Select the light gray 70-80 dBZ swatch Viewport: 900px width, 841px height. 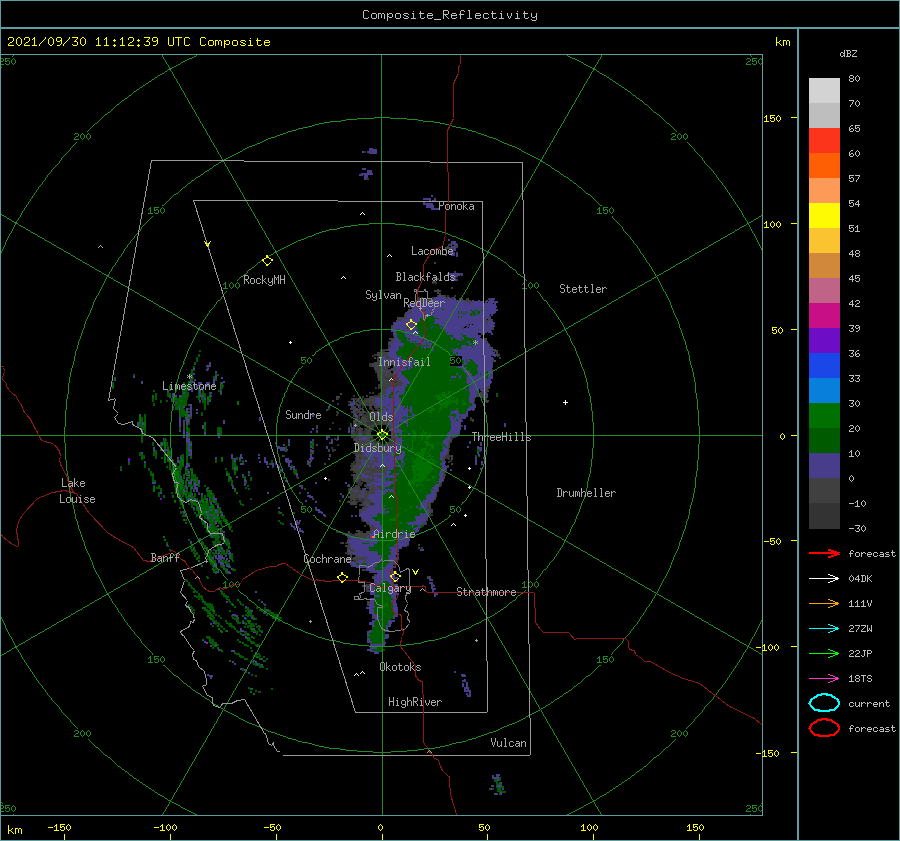point(824,90)
